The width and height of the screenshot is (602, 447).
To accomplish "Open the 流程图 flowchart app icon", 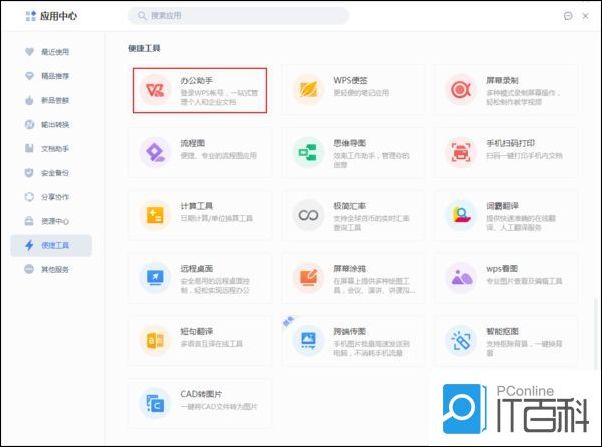I will coord(155,152).
